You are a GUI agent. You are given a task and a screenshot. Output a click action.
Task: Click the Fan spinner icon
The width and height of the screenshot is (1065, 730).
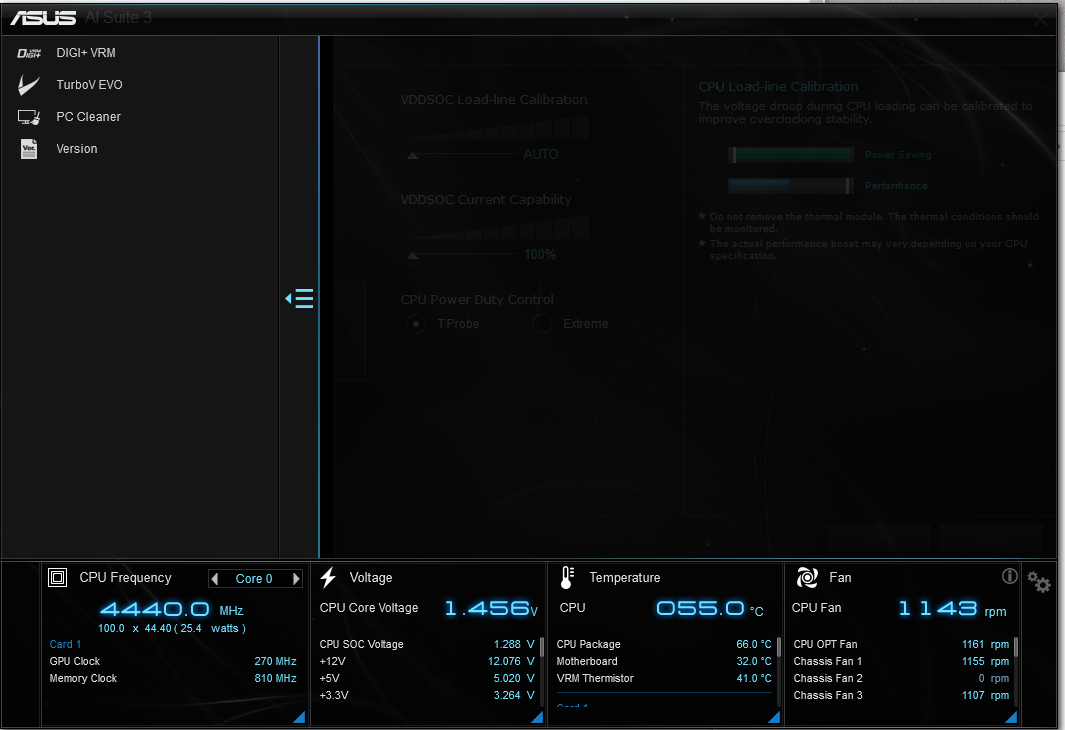(x=807, y=577)
